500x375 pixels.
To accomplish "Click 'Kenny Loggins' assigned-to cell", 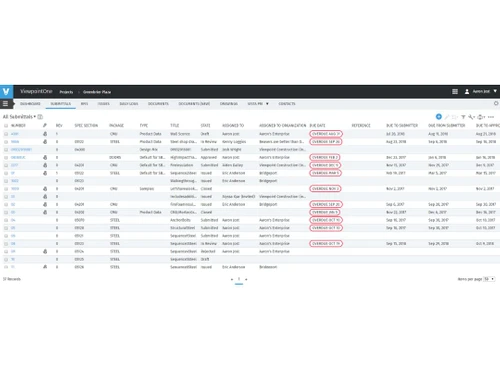I will [x=234, y=142].
